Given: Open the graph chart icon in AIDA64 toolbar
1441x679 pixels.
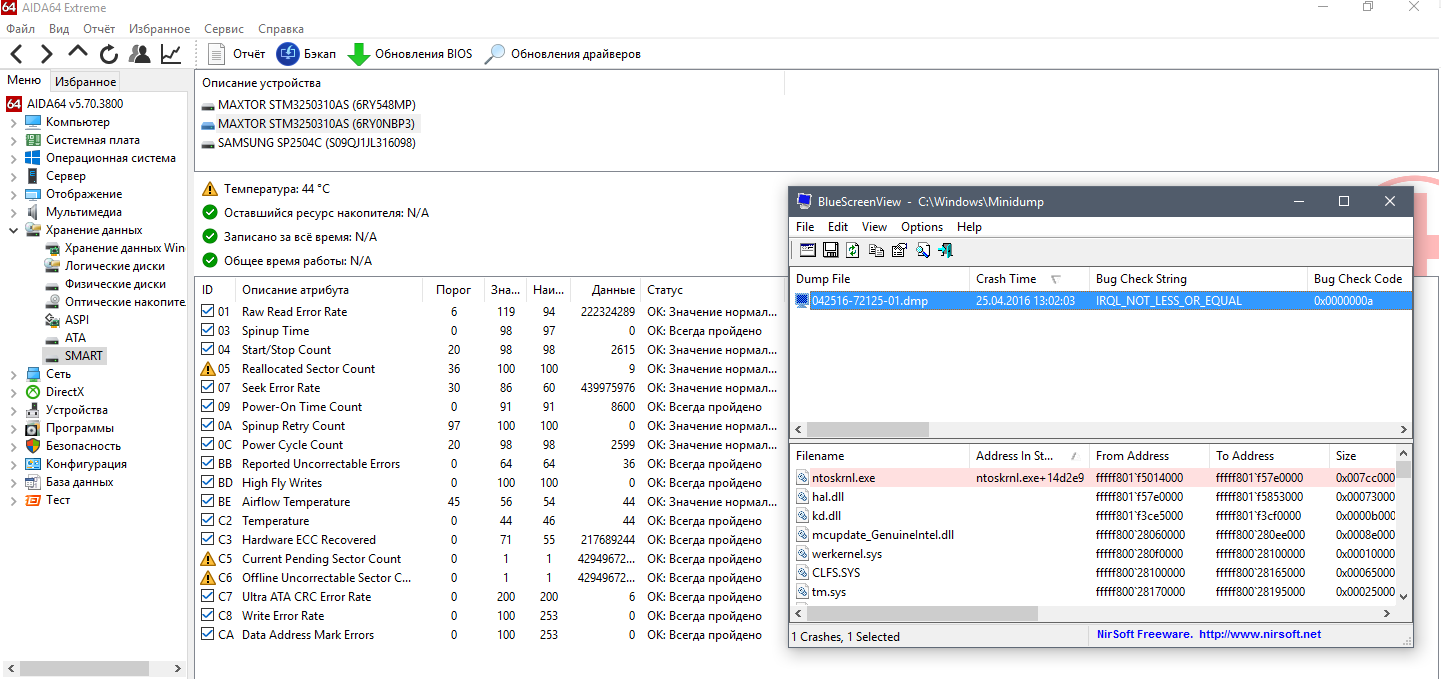Looking at the screenshot, I should [x=171, y=54].
